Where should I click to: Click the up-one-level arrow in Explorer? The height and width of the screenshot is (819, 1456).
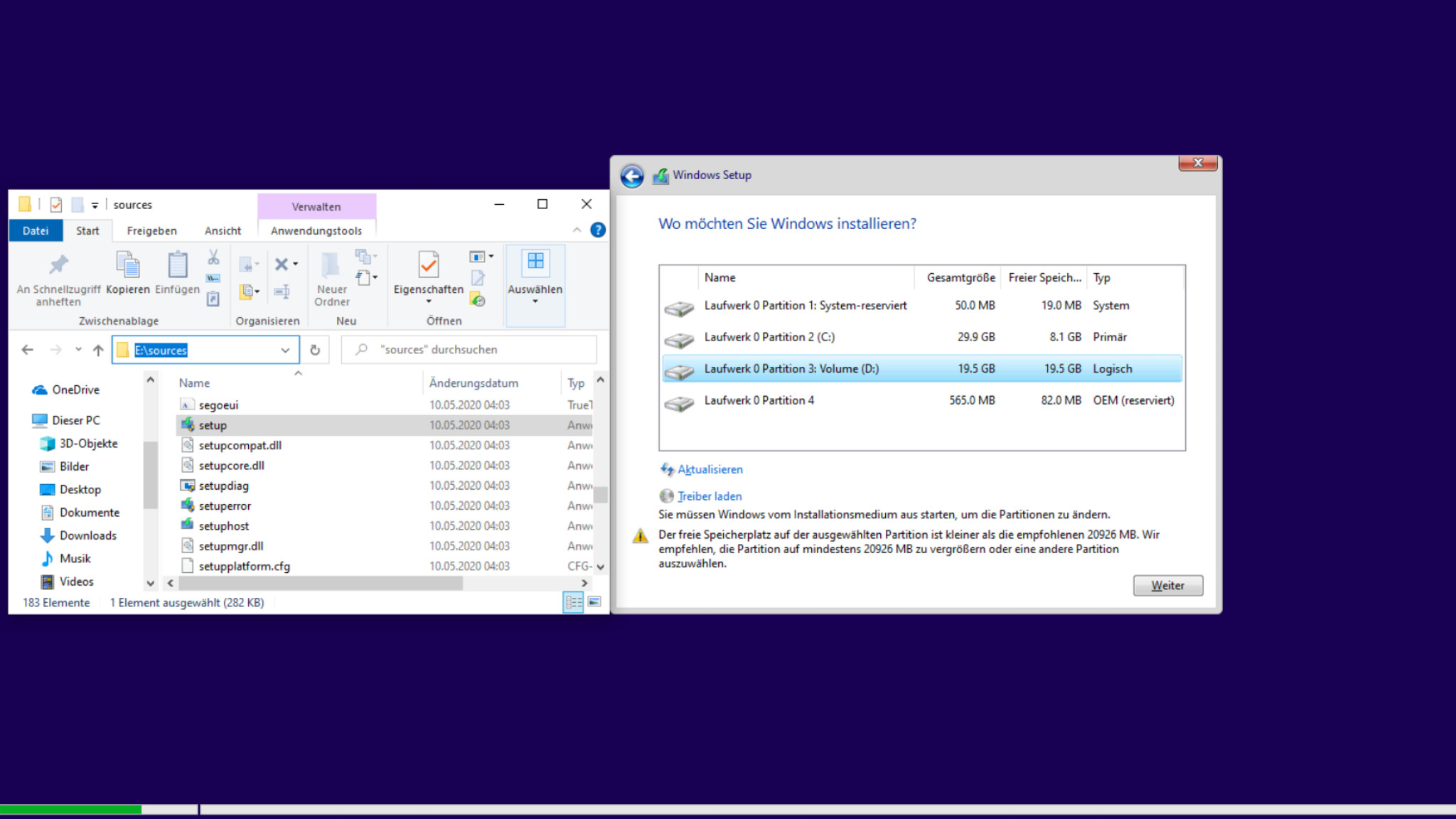click(98, 350)
